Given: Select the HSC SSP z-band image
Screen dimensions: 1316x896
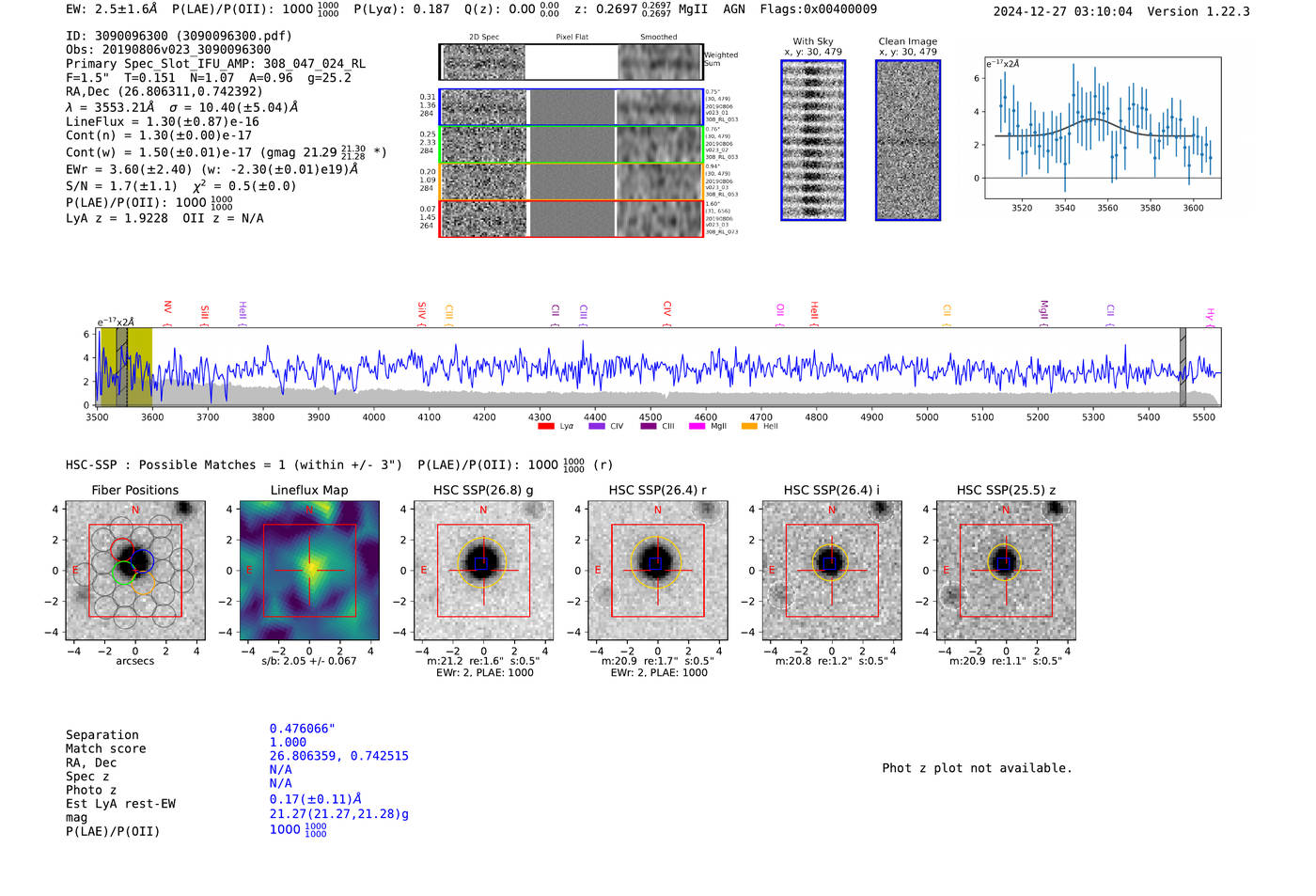Looking at the screenshot, I should pos(1006,571).
